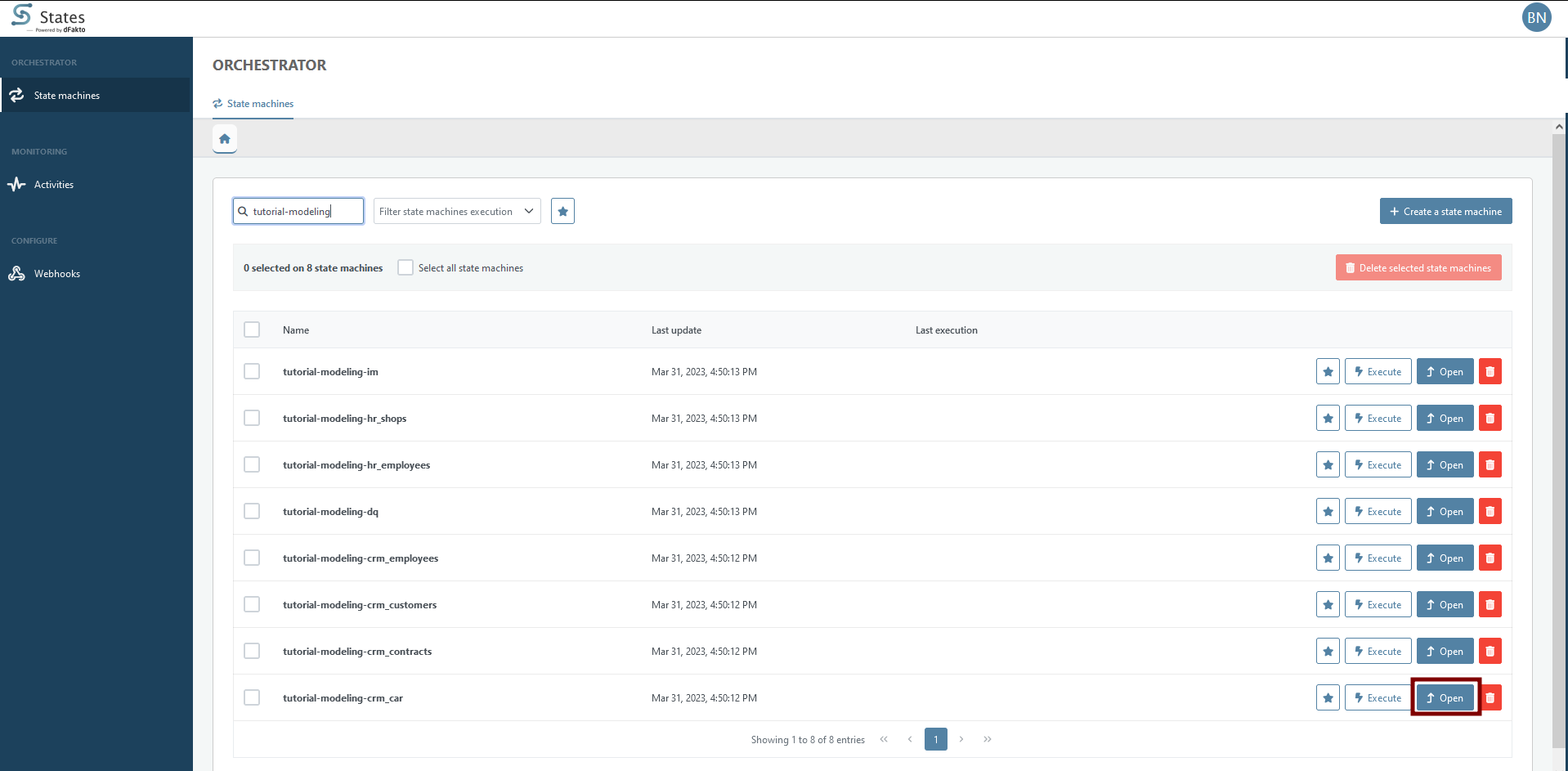Click trash icon for tutorial-modeling-crm_customers
Screen dimensions: 1568x771
pyautogui.click(x=1490, y=605)
